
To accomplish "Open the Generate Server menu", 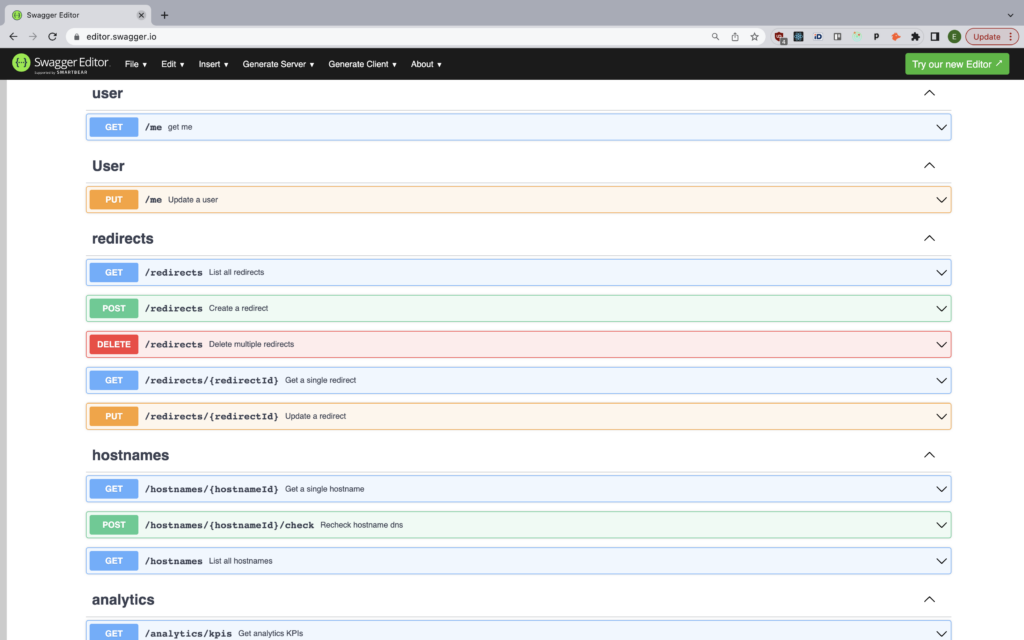I will pyautogui.click(x=278, y=64).
